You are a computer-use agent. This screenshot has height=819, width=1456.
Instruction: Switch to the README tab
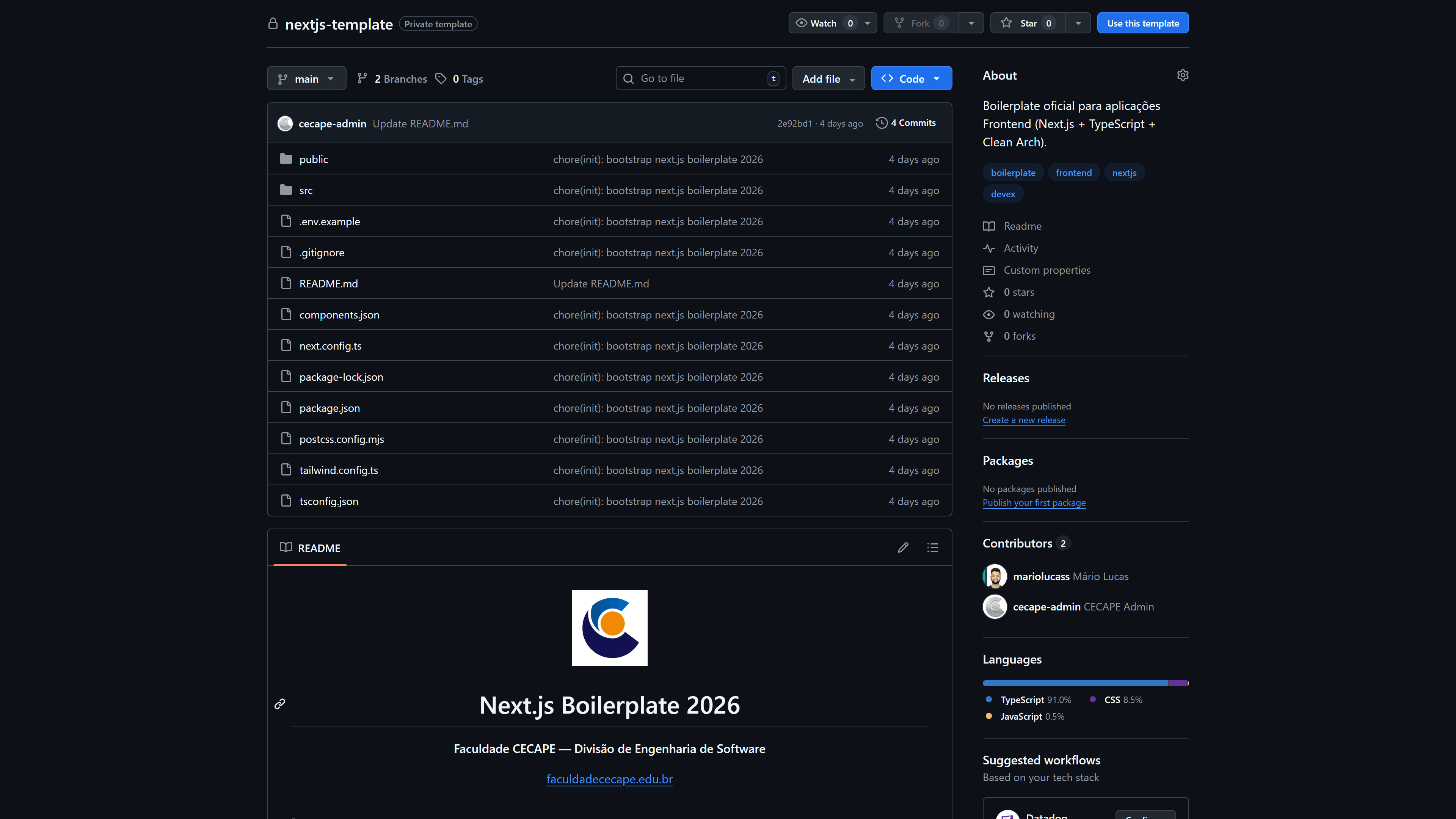pos(310,547)
